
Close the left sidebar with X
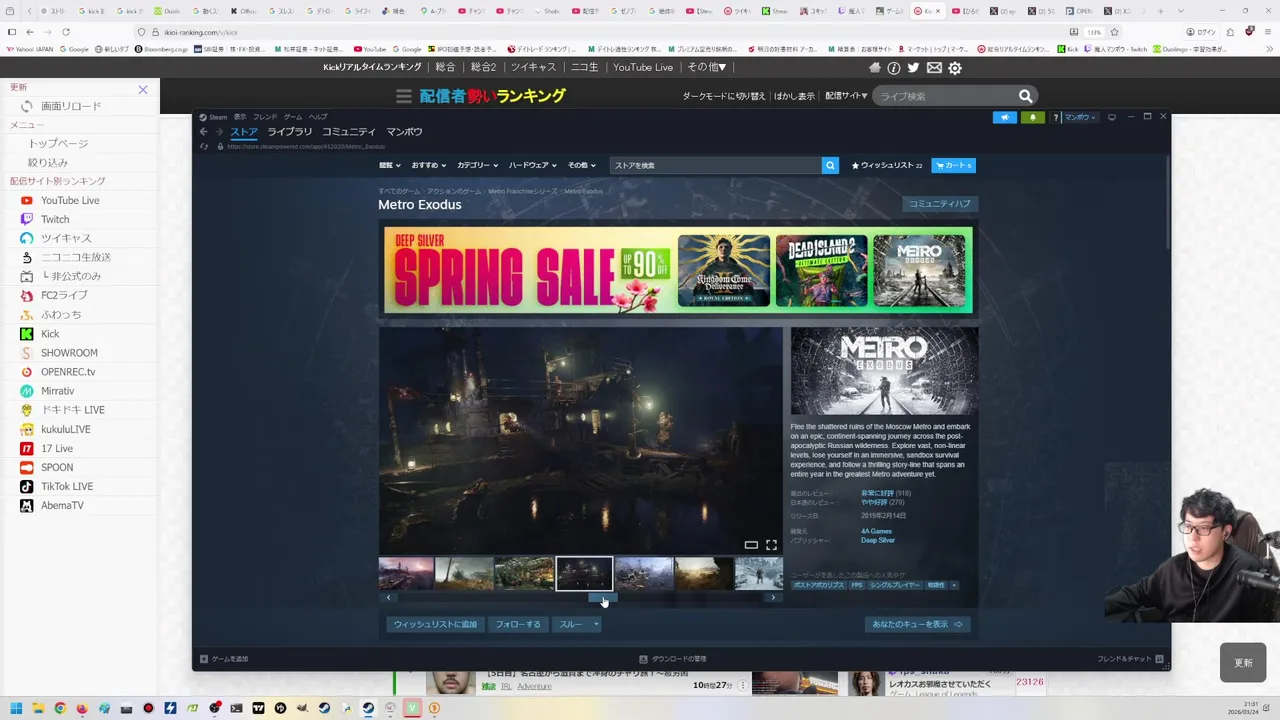[142, 90]
